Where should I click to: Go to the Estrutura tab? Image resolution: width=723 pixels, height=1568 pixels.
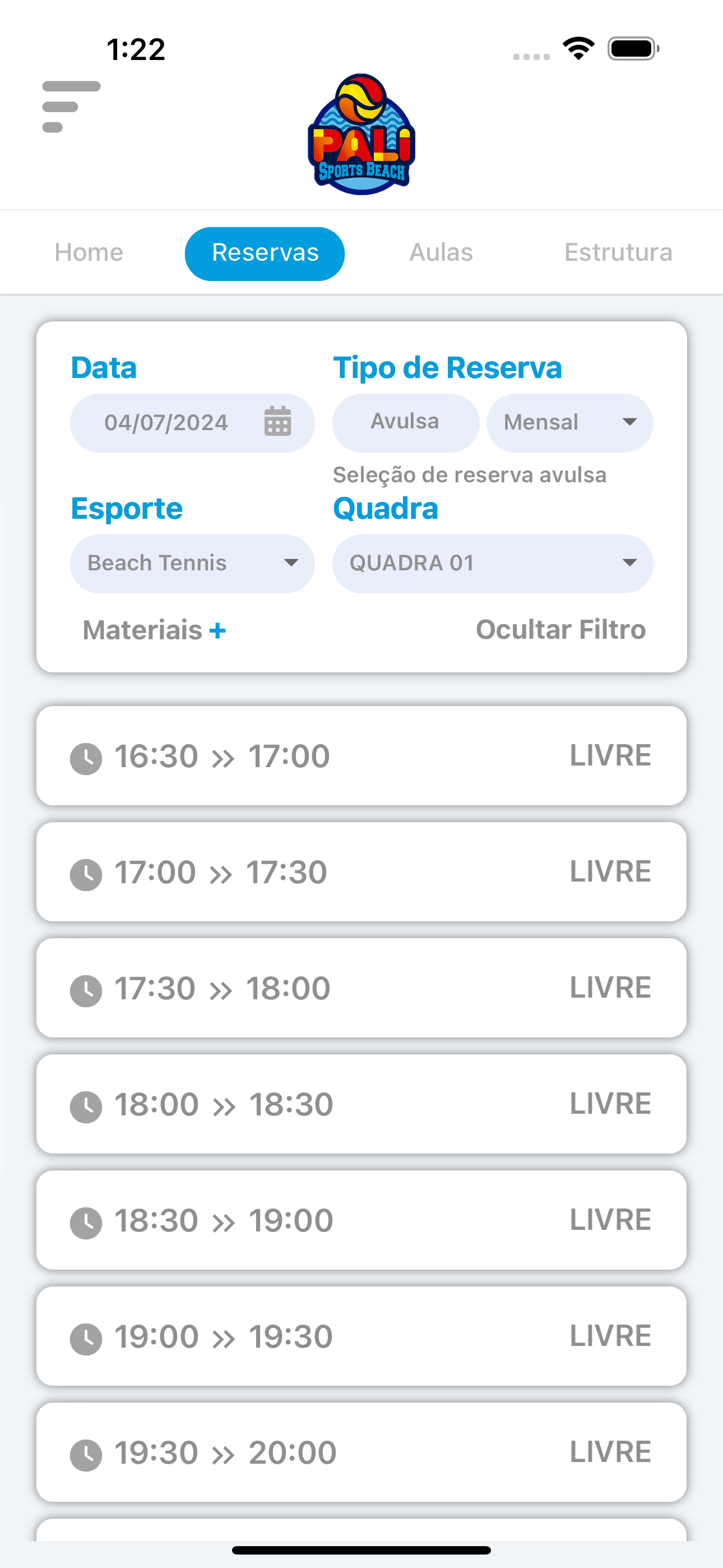(618, 252)
